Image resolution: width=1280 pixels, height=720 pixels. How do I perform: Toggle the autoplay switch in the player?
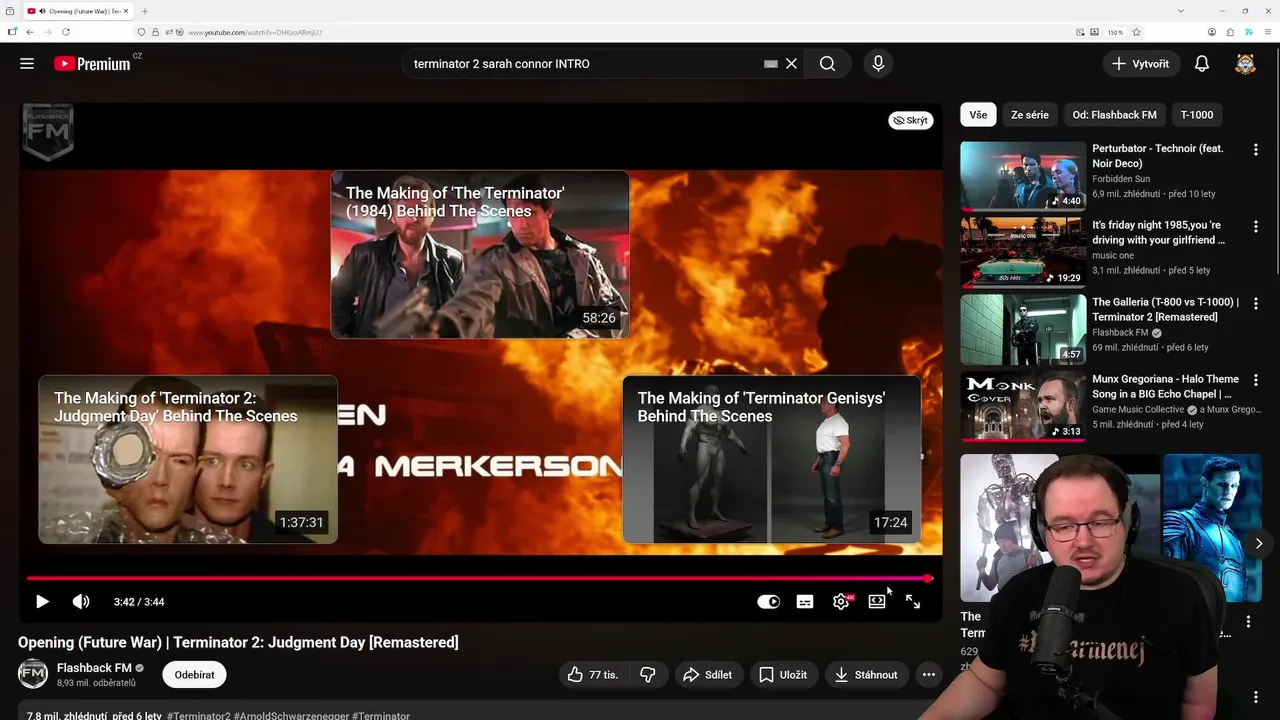click(768, 602)
